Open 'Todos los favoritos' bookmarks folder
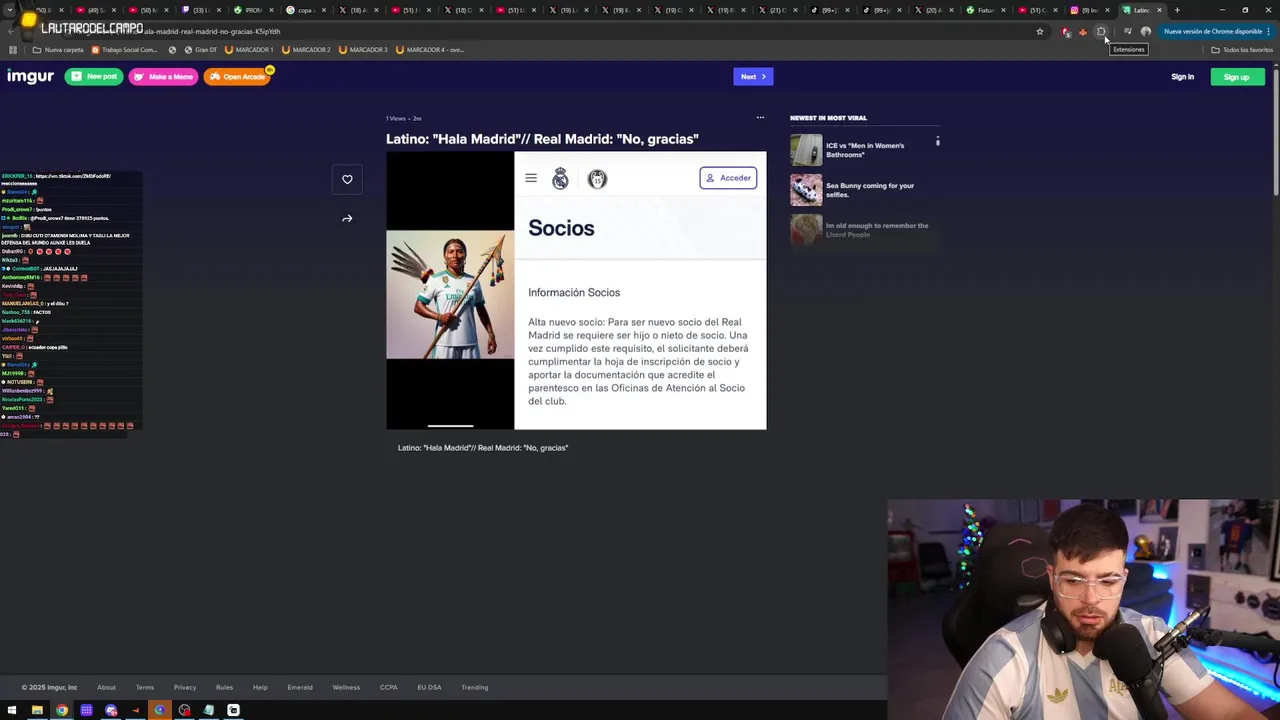The height and width of the screenshot is (720, 1280). tap(1242, 50)
